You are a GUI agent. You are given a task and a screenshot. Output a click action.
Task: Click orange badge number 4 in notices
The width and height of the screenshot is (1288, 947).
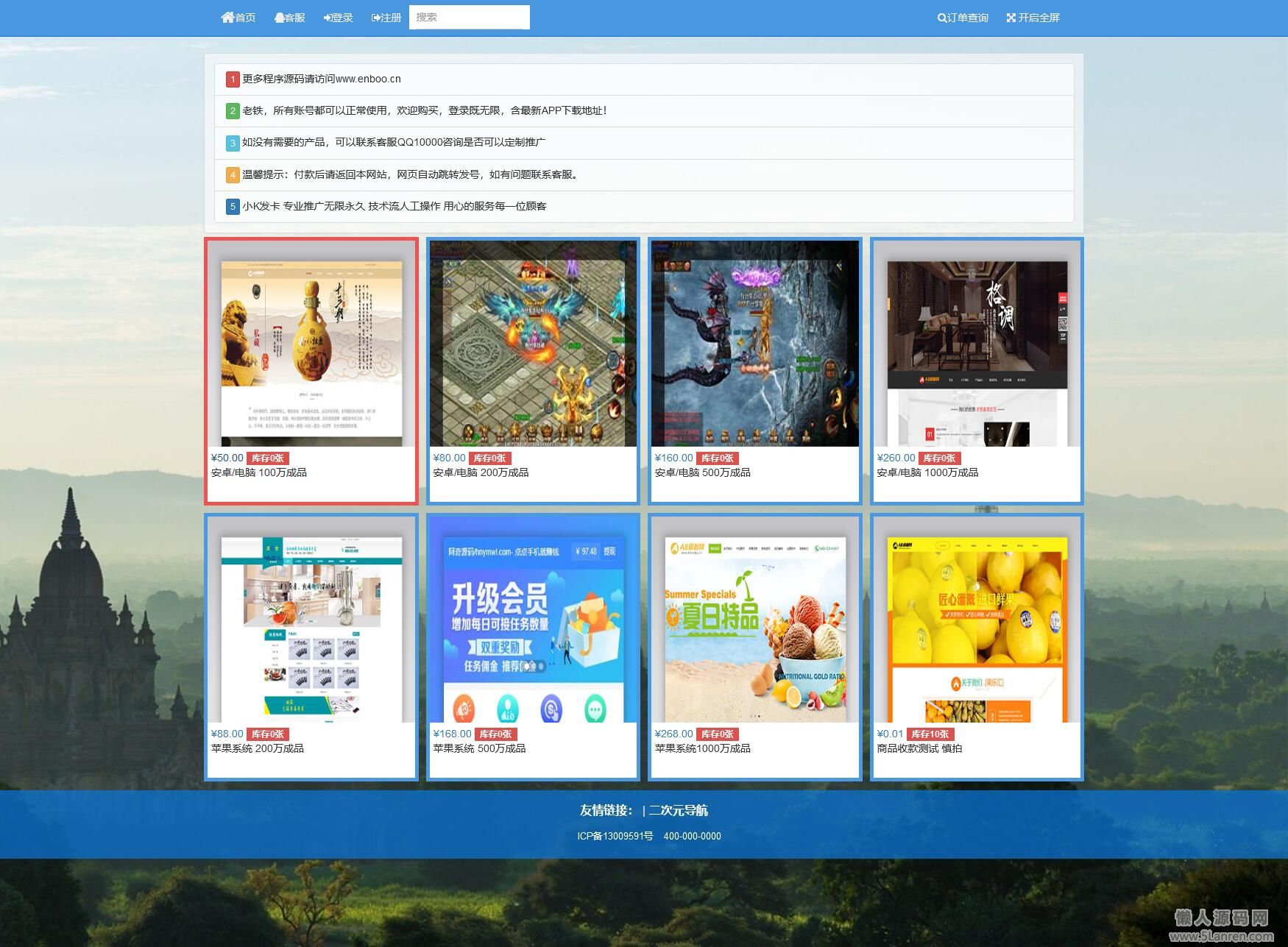(x=233, y=175)
